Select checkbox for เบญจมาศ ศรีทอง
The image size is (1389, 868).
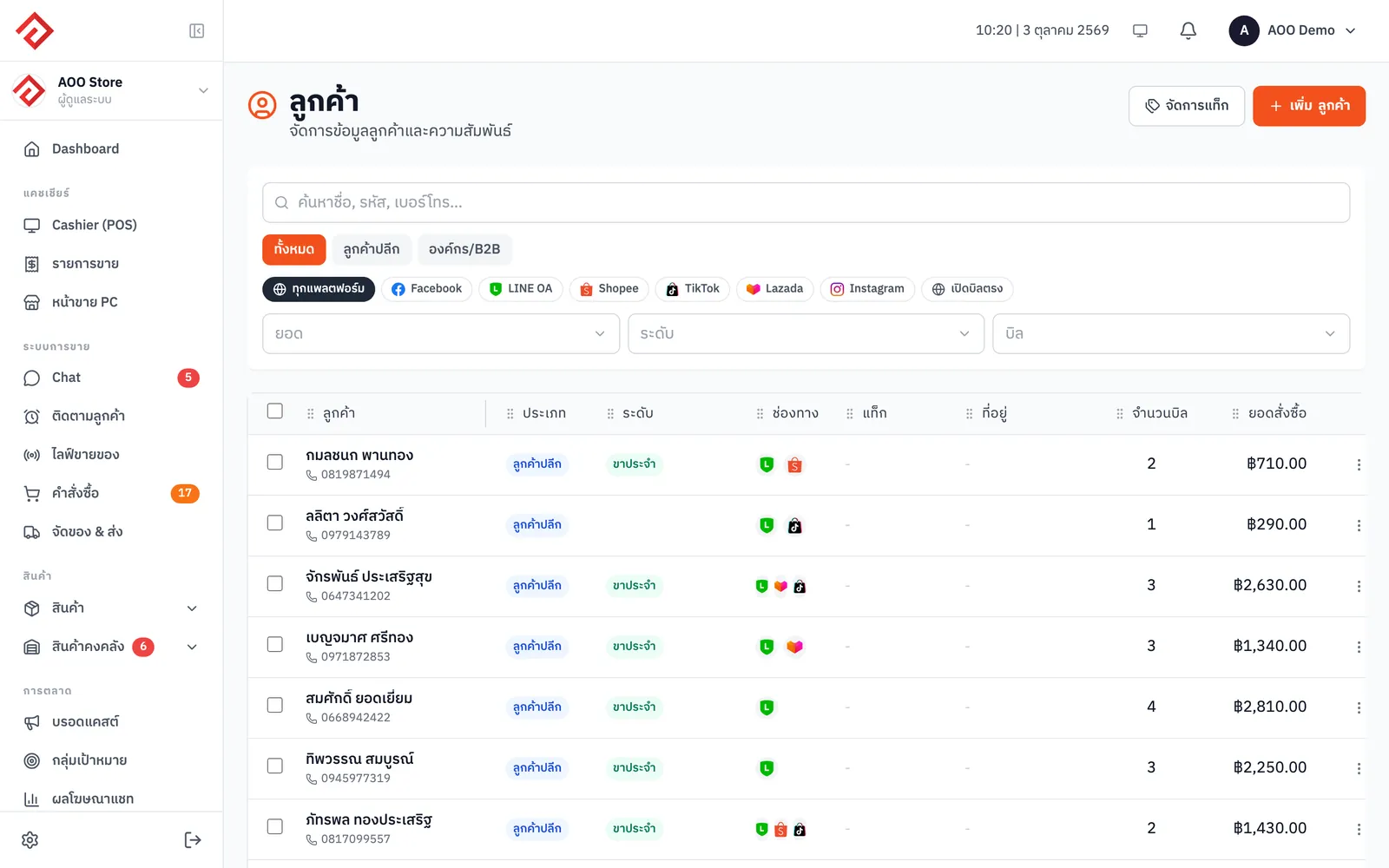(x=275, y=645)
